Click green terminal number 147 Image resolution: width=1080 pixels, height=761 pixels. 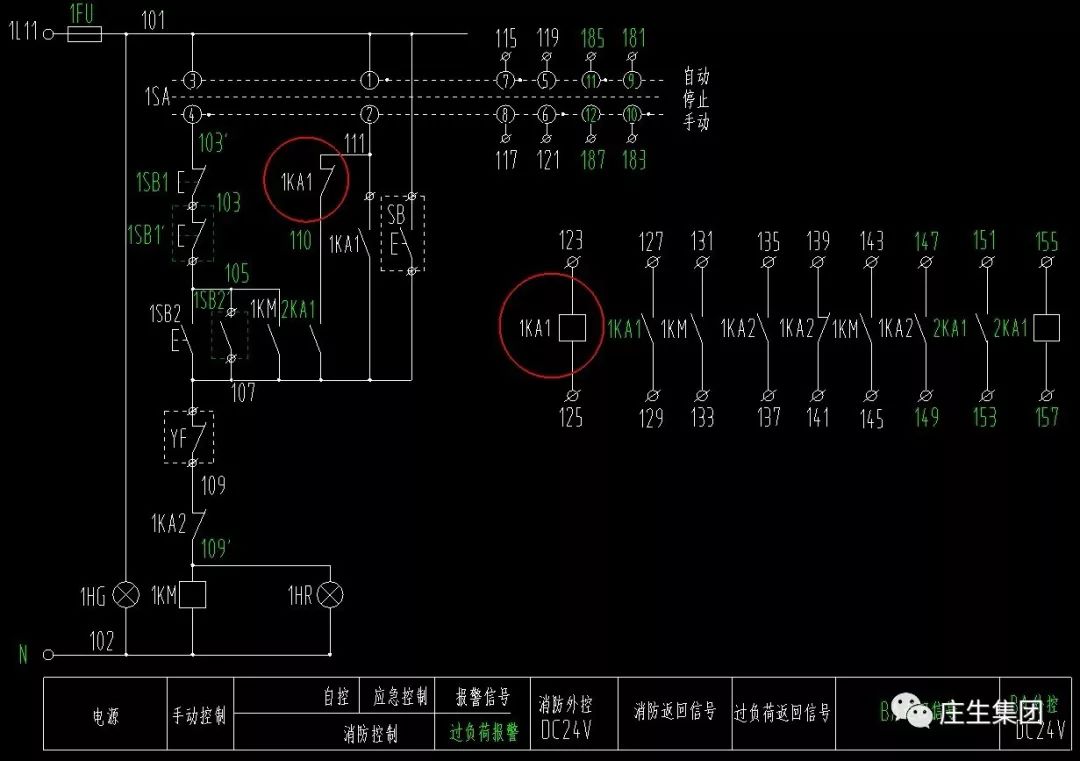tap(926, 241)
